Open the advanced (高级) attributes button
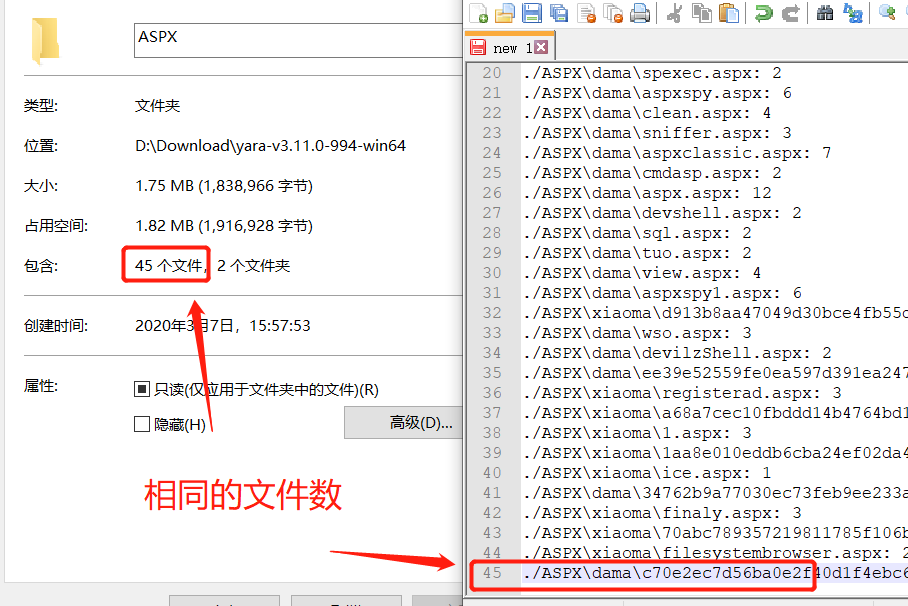 [x=404, y=422]
